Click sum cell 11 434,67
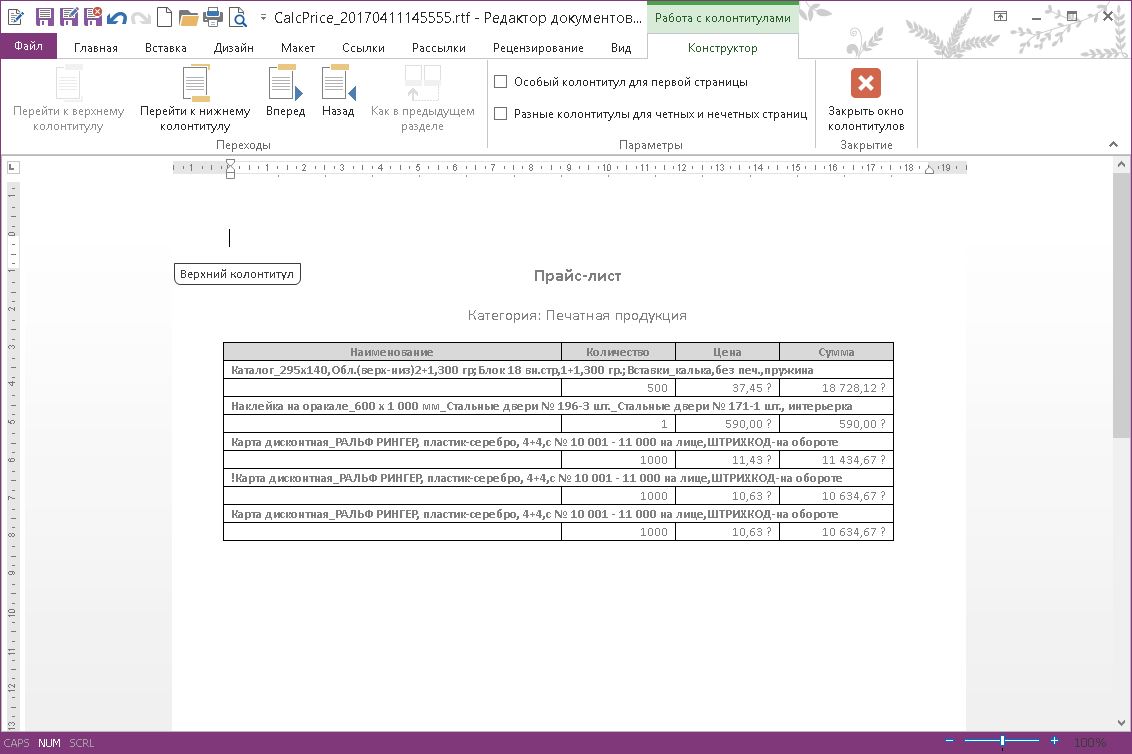Viewport: 1132px width, 754px height. [x=836, y=460]
